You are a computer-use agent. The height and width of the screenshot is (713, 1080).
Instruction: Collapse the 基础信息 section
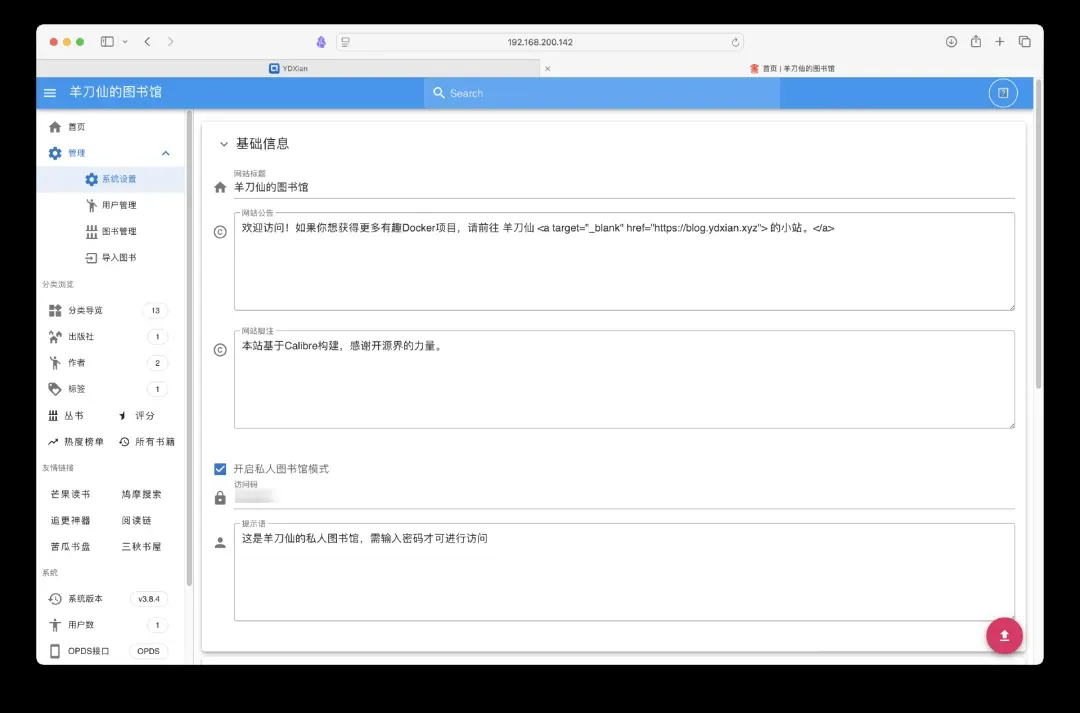point(224,144)
